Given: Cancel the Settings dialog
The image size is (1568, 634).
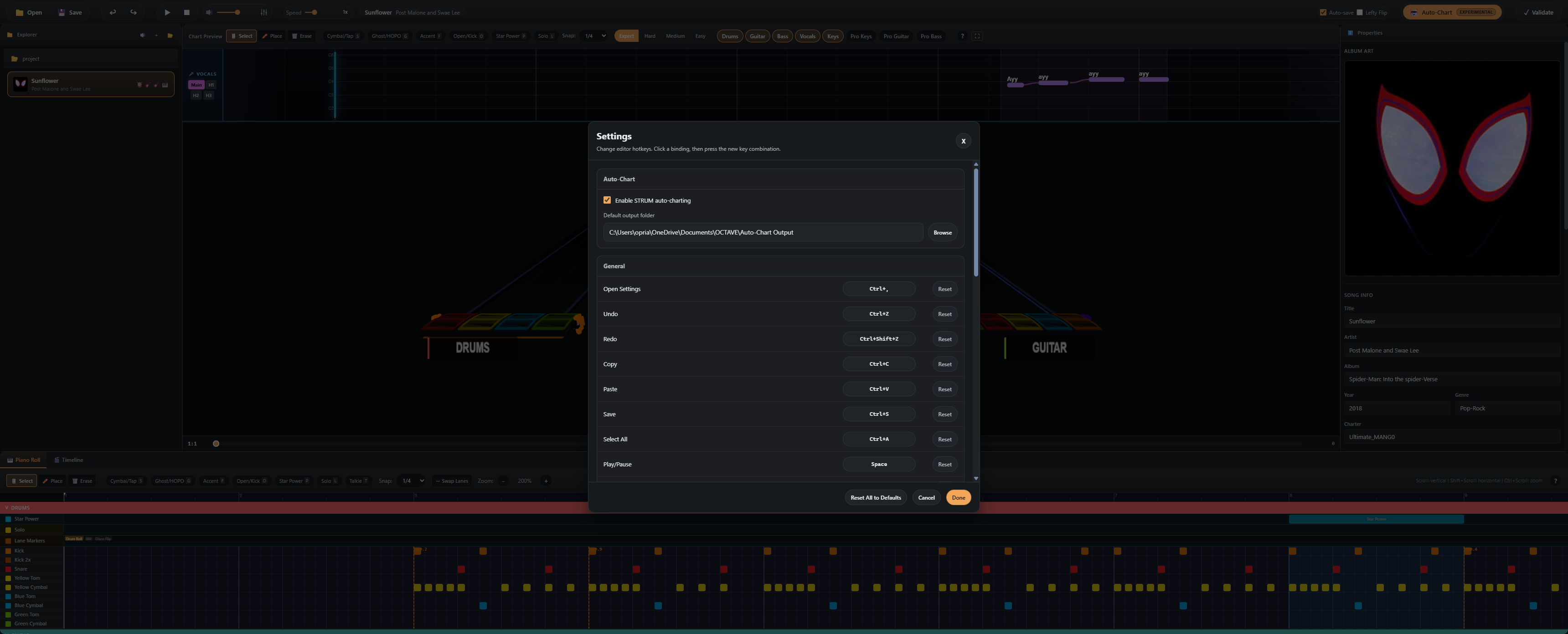Looking at the screenshot, I should 926,498.
